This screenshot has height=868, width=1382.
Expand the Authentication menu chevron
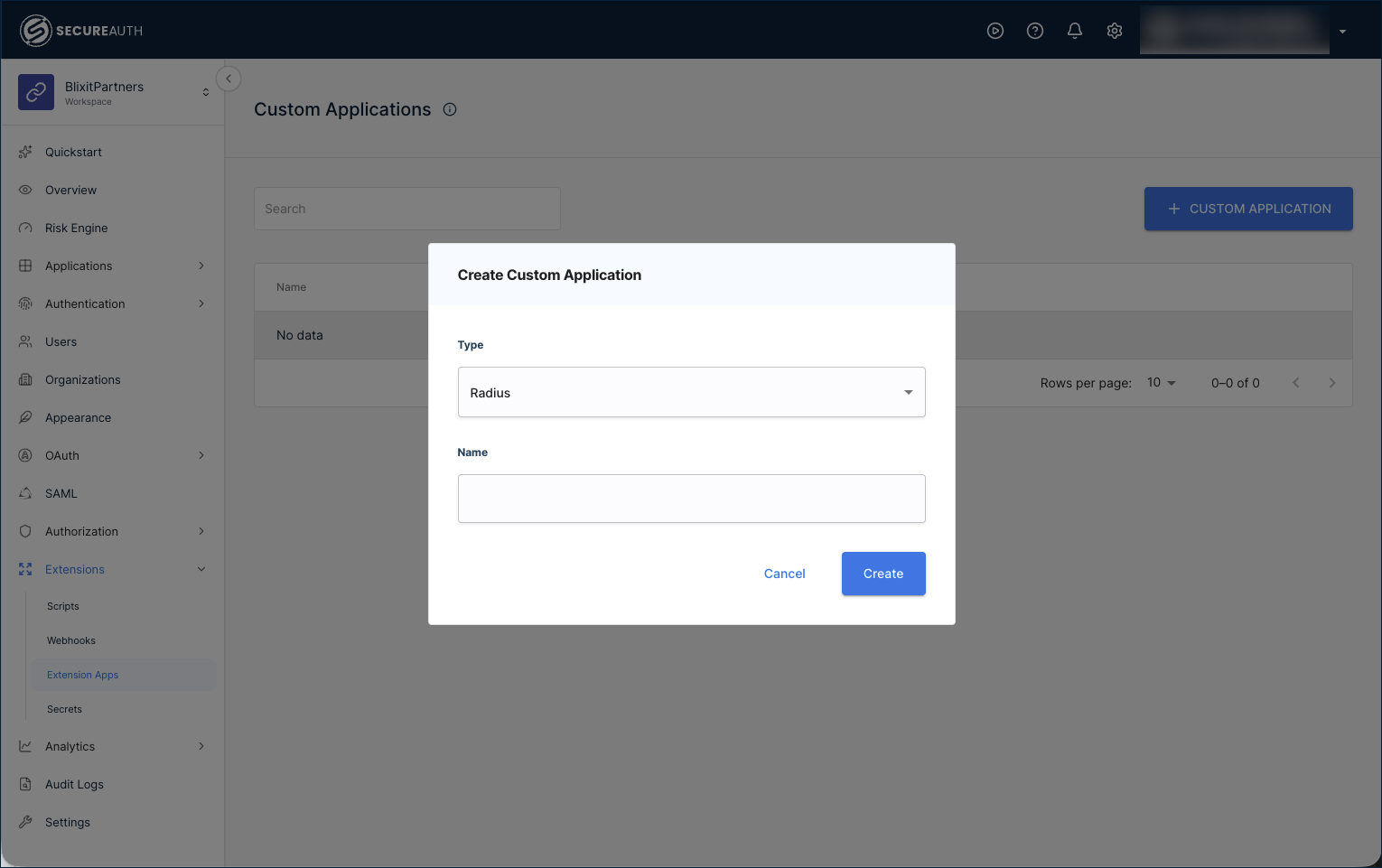tap(201, 303)
